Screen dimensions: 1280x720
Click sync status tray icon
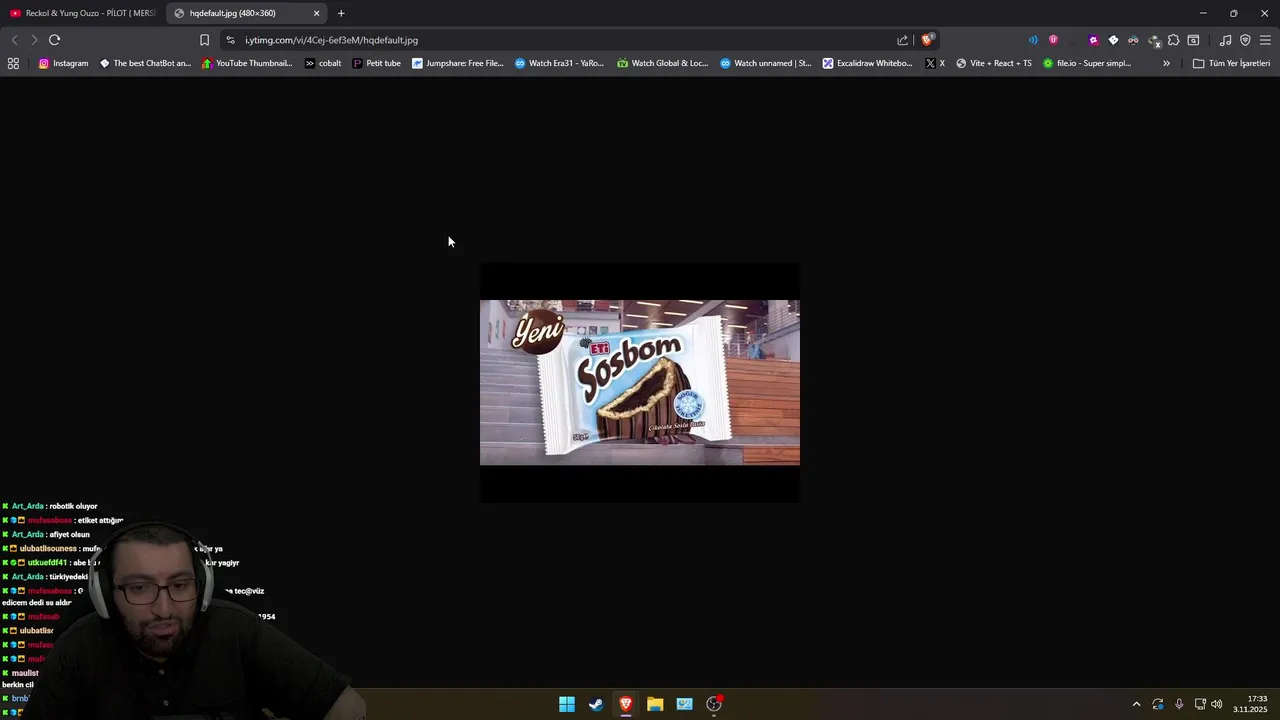(x=1158, y=704)
